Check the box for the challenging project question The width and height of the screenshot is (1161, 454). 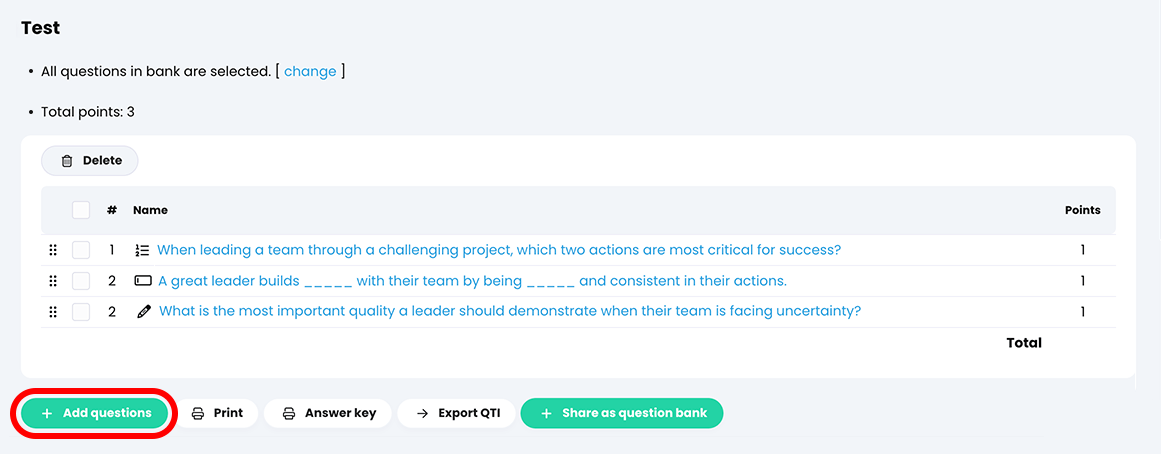tap(81, 250)
